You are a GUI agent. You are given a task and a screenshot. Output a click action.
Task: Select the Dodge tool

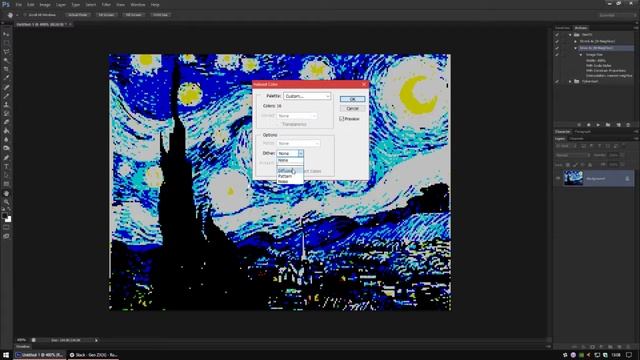6,148
